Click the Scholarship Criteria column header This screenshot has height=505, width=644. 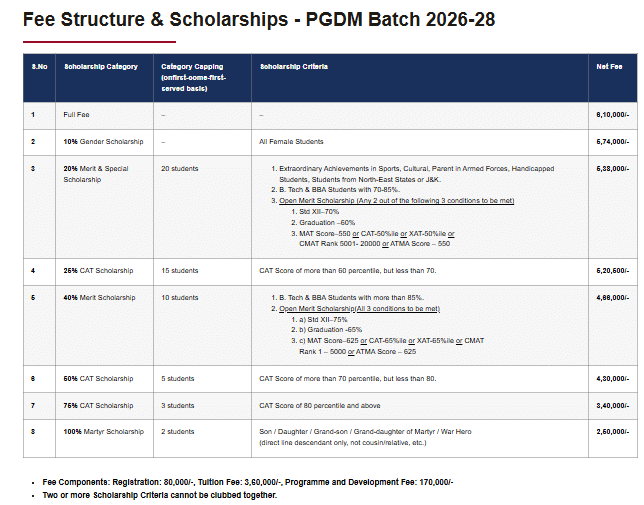293,66
